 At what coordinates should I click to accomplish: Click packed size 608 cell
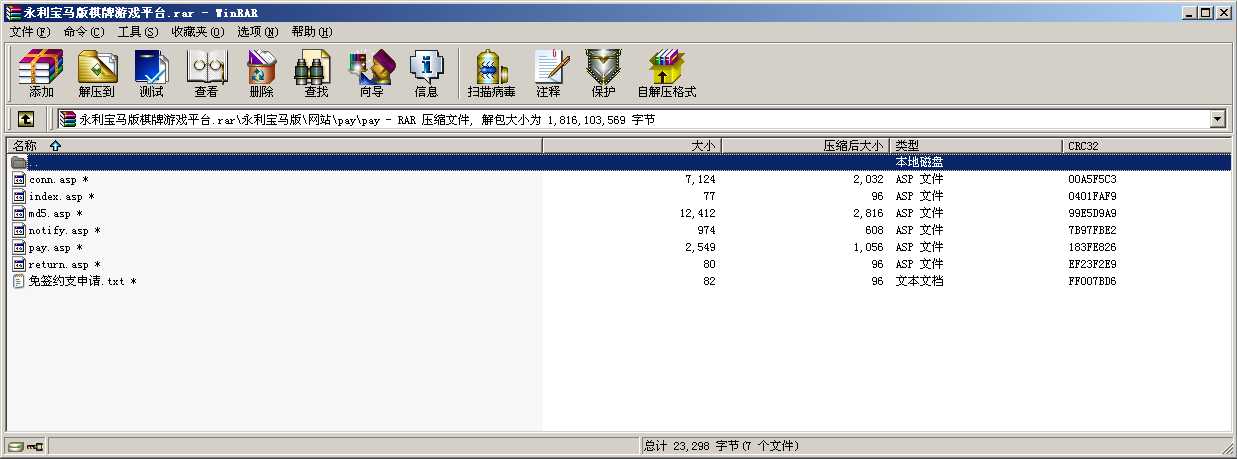click(874, 231)
